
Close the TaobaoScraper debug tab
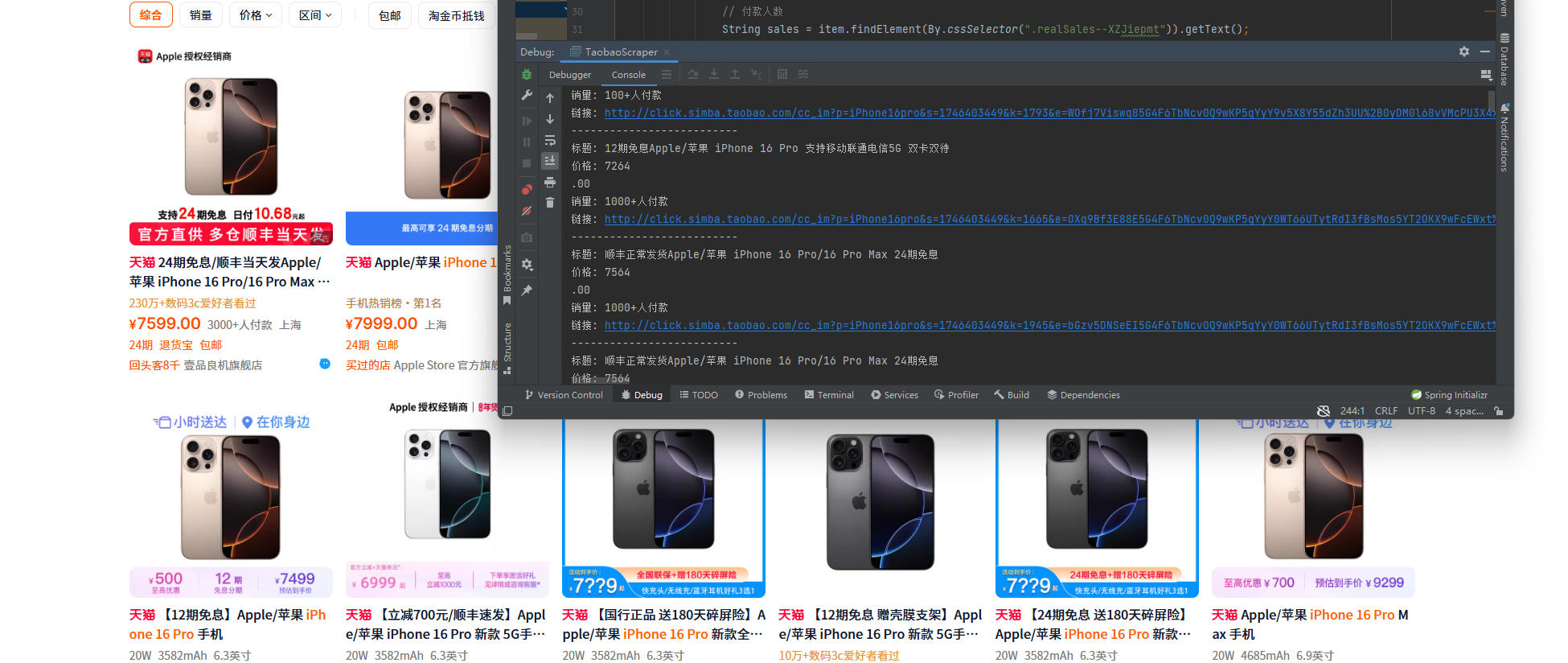(667, 52)
